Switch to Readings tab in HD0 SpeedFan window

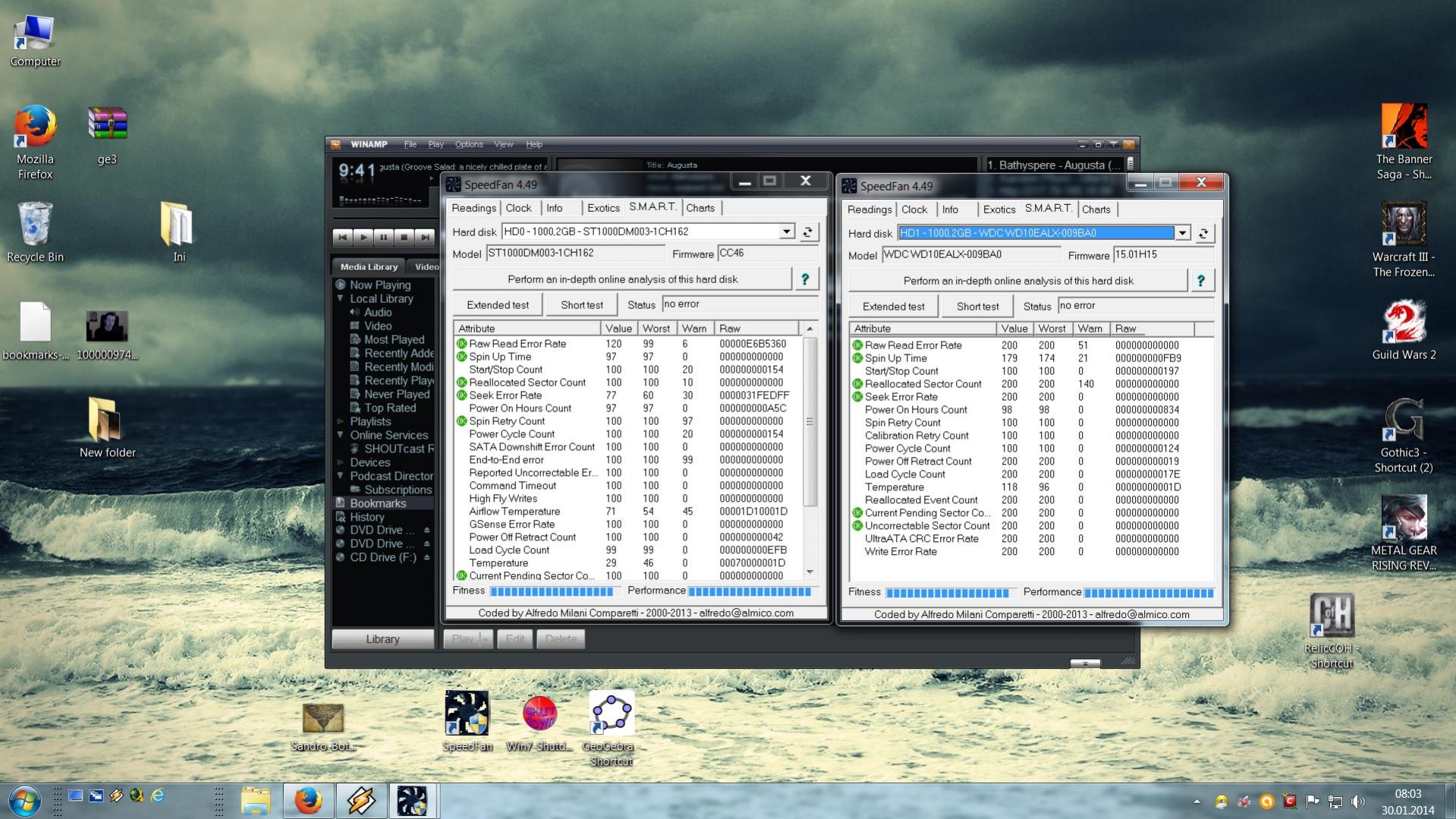point(473,208)
